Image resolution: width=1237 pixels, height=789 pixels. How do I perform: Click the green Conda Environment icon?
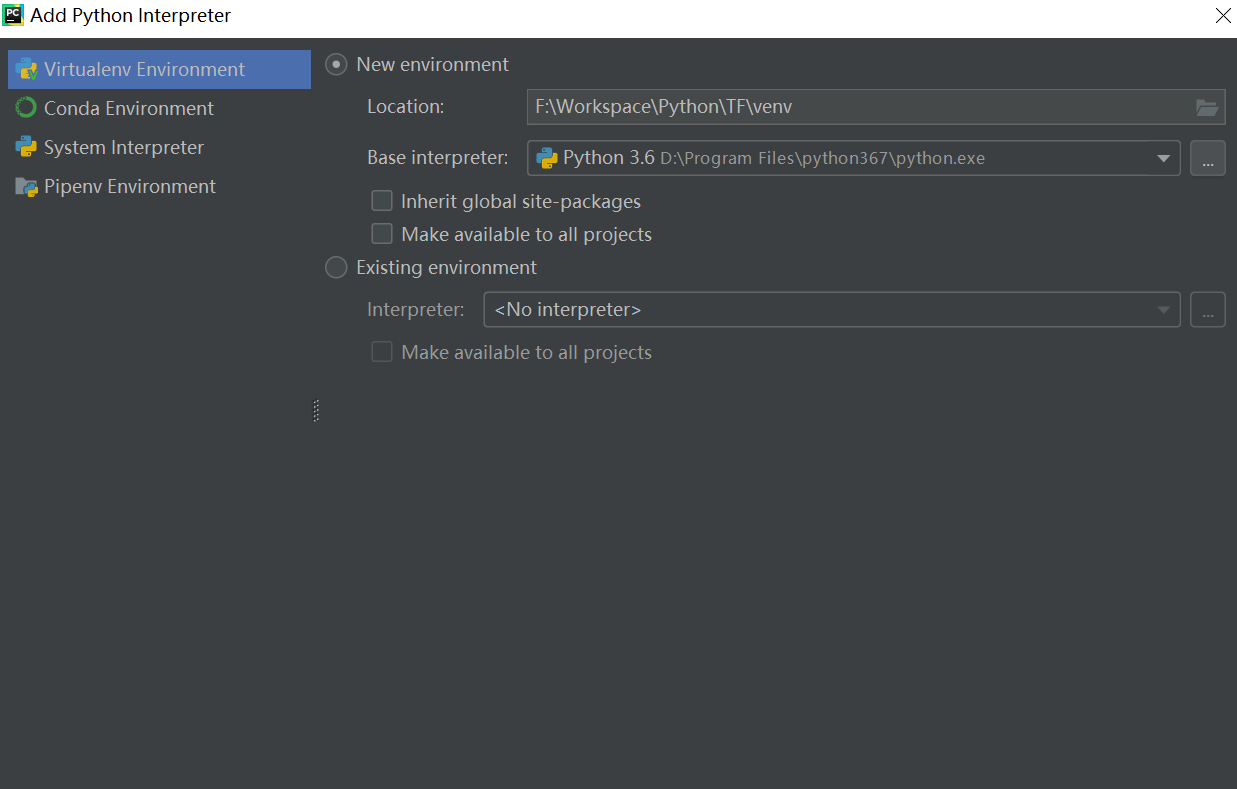(26, 108)
